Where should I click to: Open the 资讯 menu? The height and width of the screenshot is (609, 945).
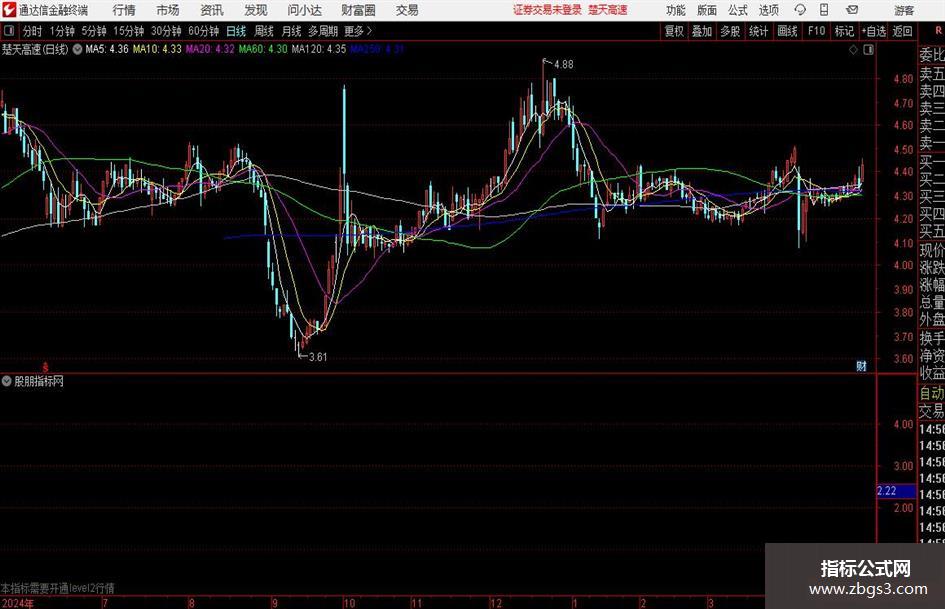[212, 10]
